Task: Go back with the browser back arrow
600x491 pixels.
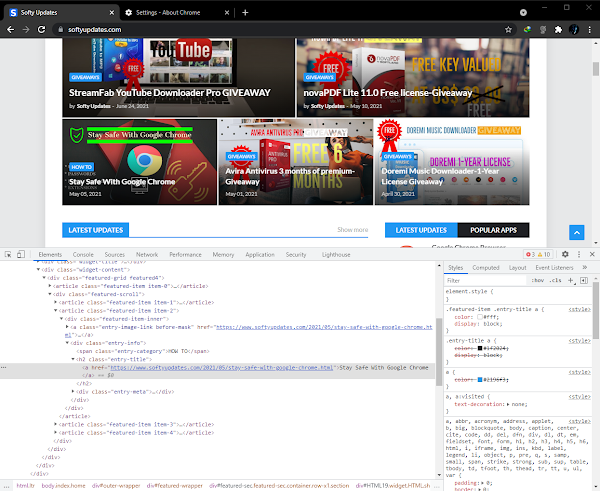Action: [x=11, y=29]
